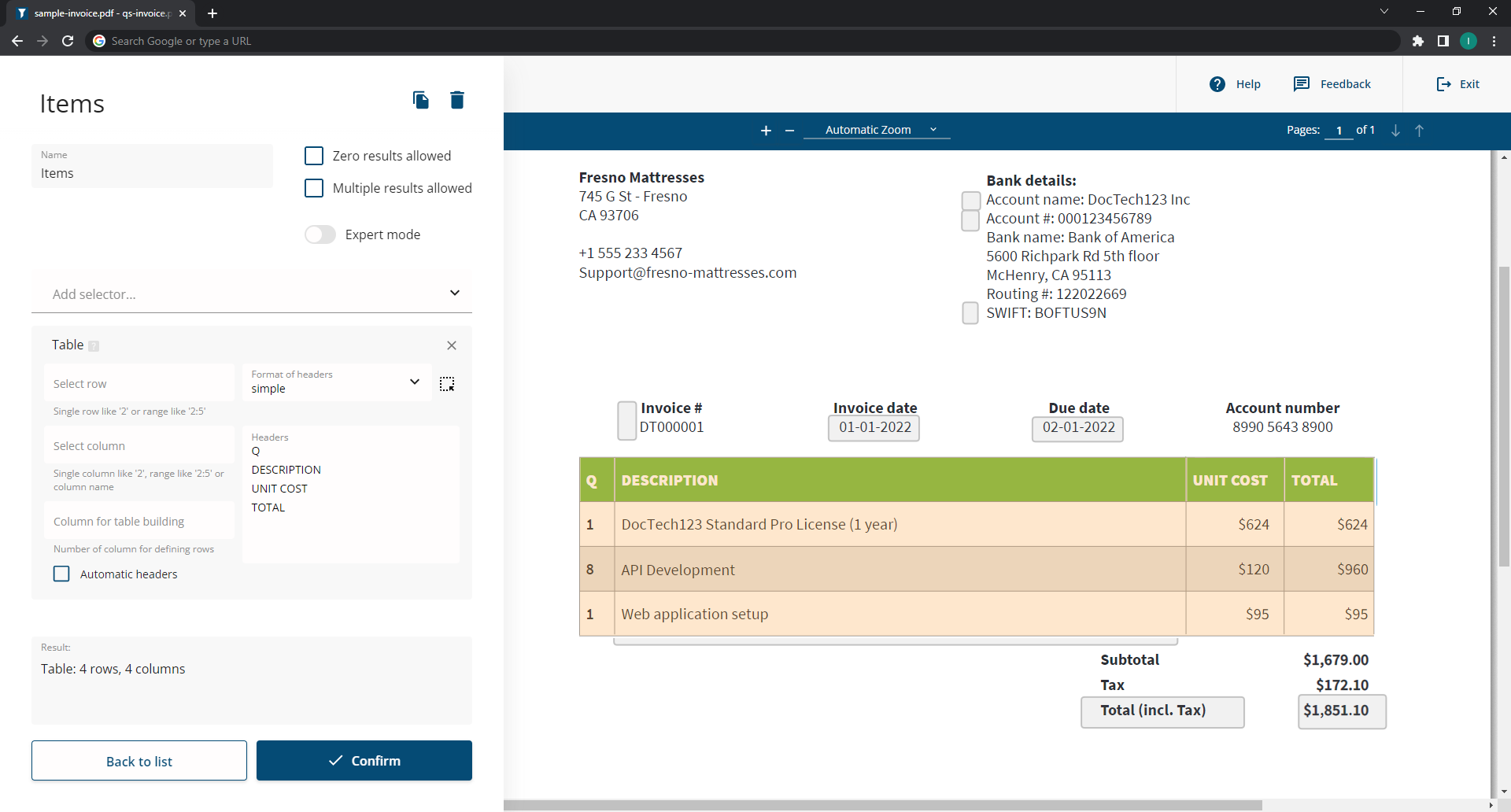Remove the Table selector
This screenshot has width=1511, height=812.
click(x=452, y=345)
